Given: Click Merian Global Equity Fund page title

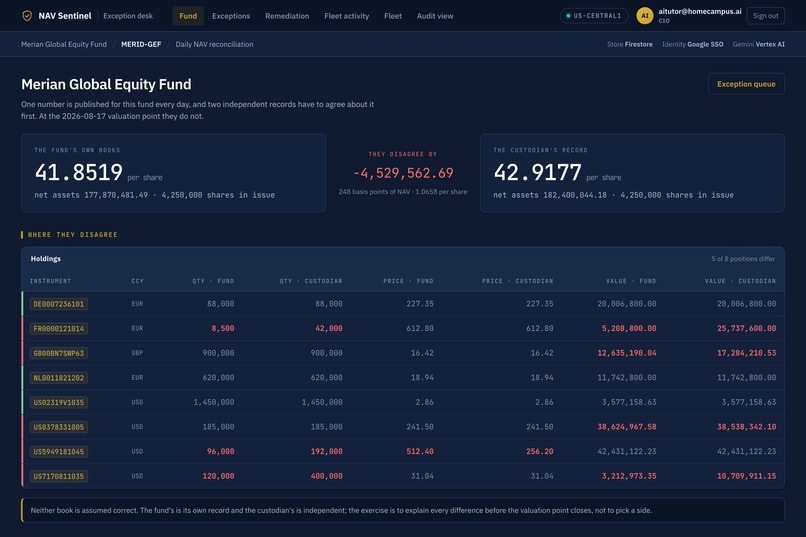Looking at the screenshot, I should pos(106,84).
